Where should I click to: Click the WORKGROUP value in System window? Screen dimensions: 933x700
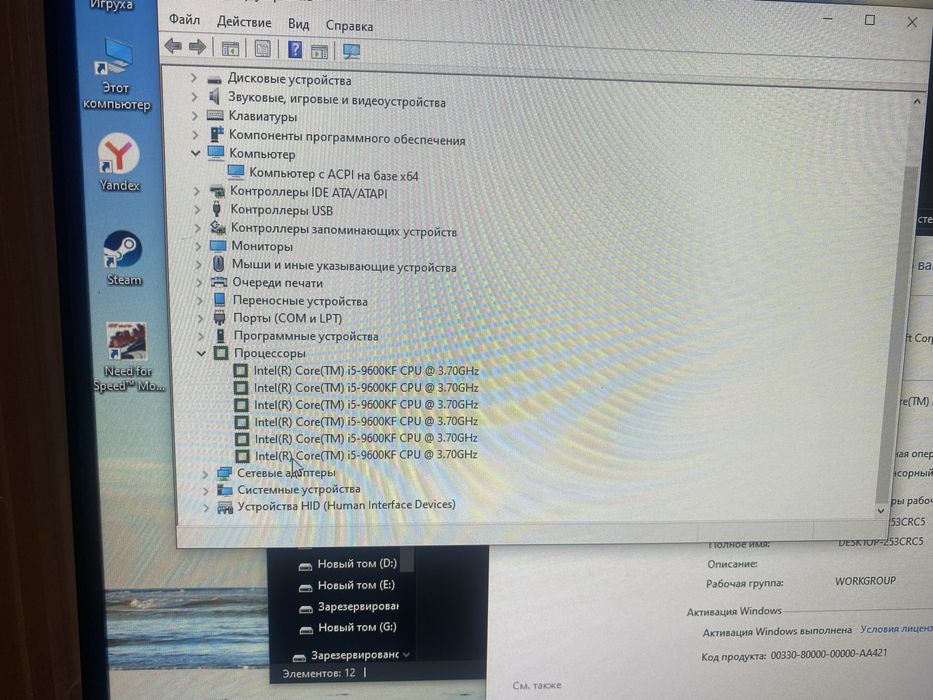[x=865, y=580]
